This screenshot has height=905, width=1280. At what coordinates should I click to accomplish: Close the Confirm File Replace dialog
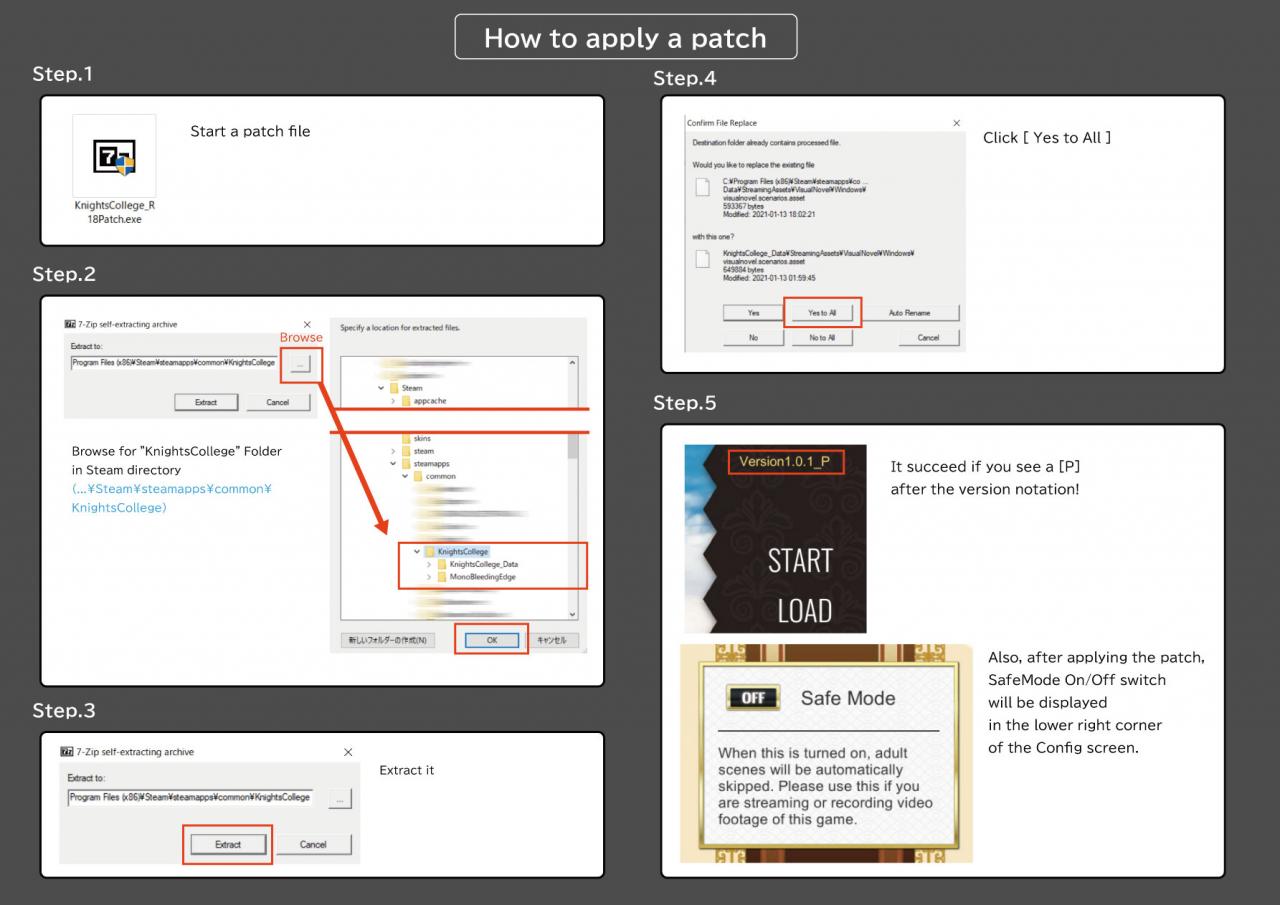tap(956, 123)
